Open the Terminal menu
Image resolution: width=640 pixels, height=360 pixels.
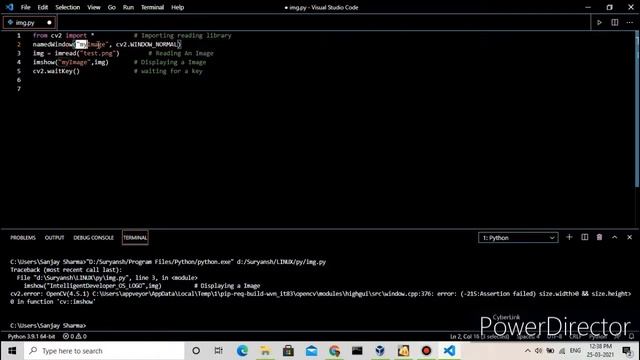click(152, 7)
